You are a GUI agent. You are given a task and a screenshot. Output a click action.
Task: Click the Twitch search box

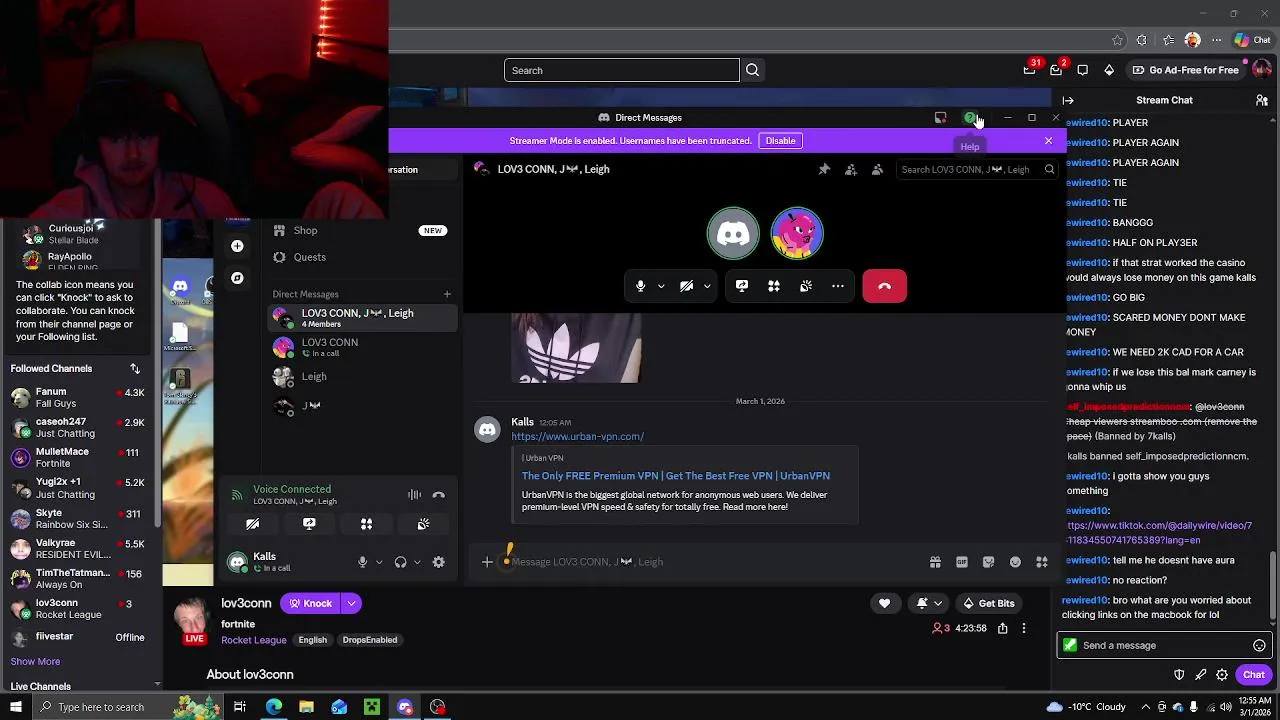point(621,70)
